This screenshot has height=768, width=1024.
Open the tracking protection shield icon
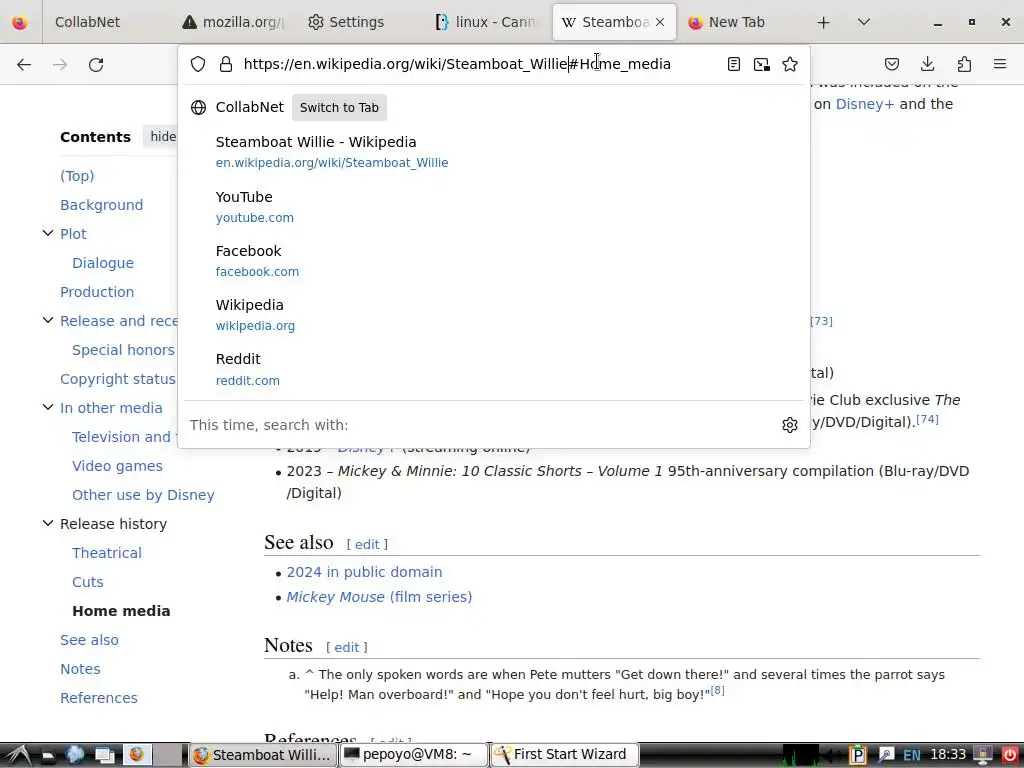tap(198, 64)
